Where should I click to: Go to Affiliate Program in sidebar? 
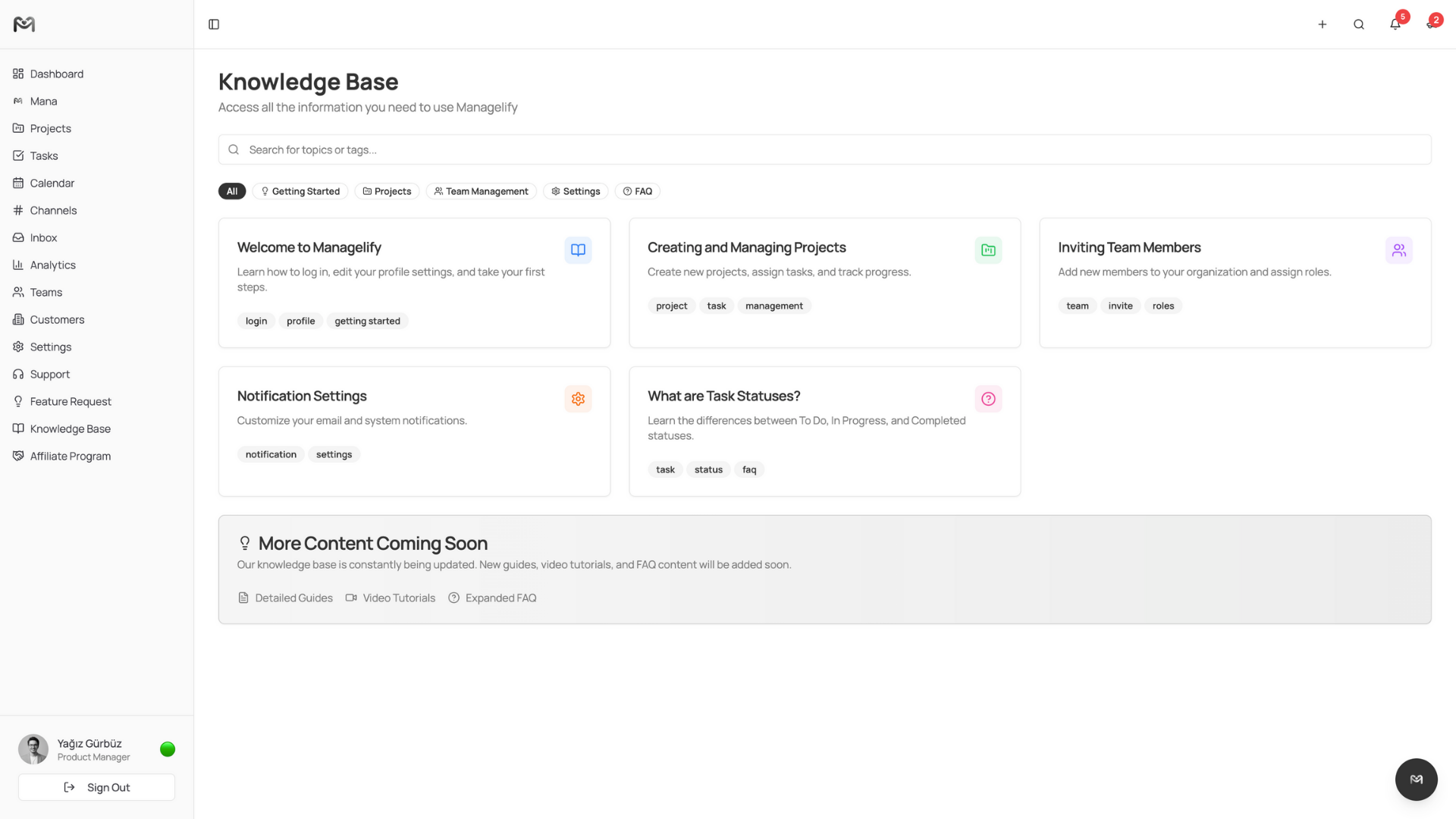70,456
